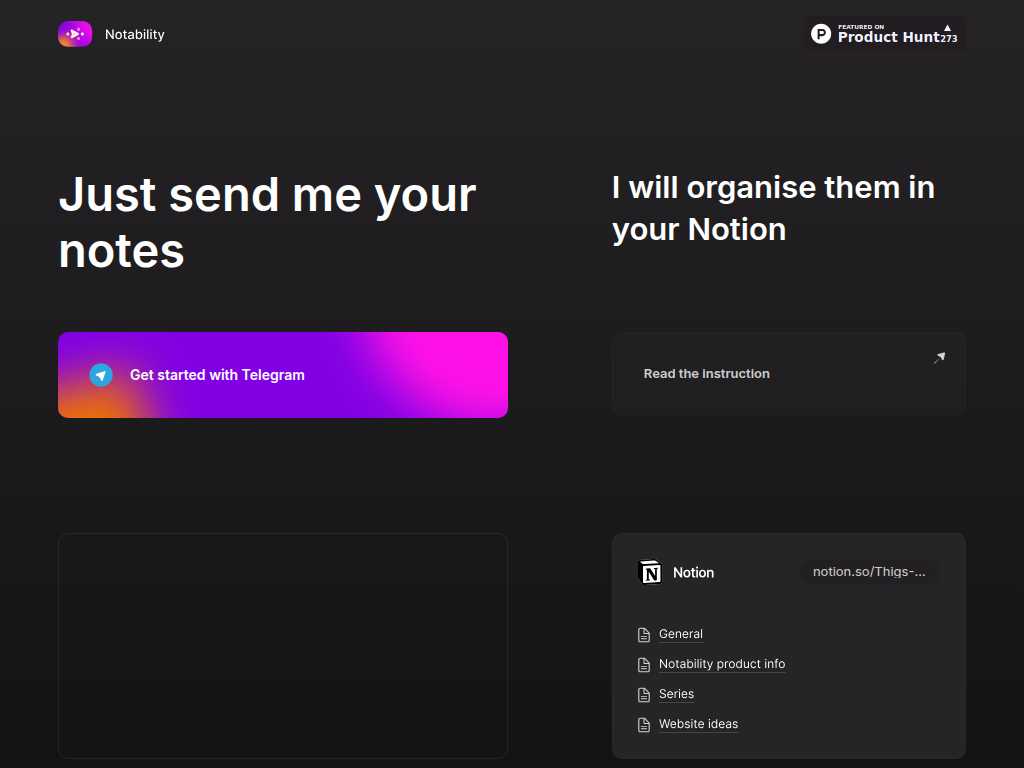Click the Notability logo icon
The image size is (1024, 768).
[75, 34]
